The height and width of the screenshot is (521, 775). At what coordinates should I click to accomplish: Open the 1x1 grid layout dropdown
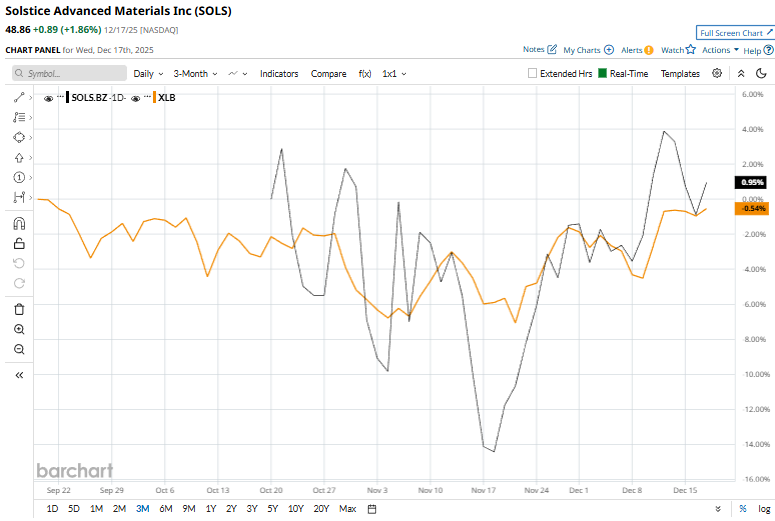coord(394,74)
